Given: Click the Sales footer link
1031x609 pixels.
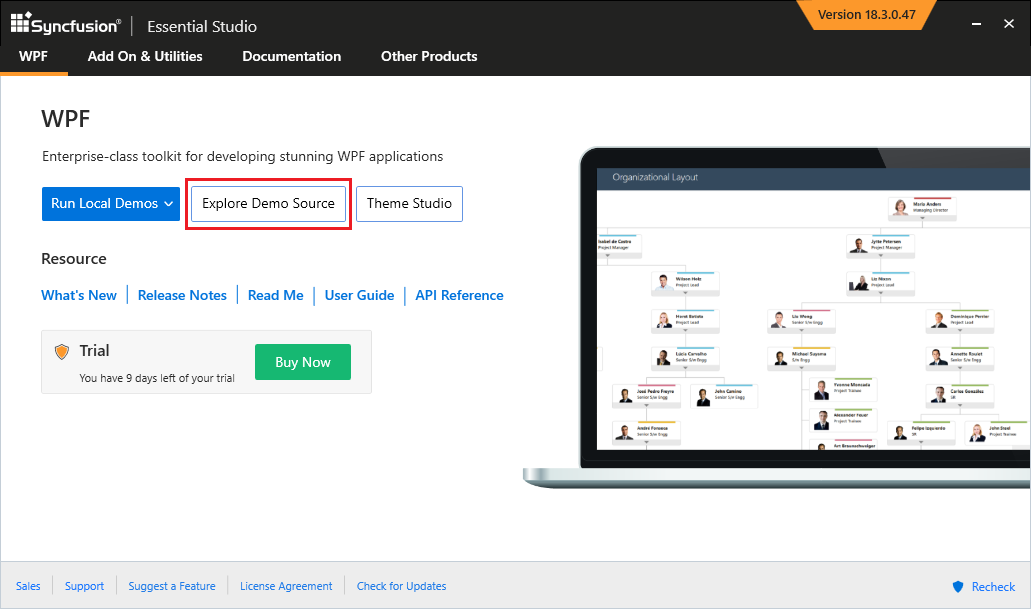Looking at the screenshot, I should (28, 586).
